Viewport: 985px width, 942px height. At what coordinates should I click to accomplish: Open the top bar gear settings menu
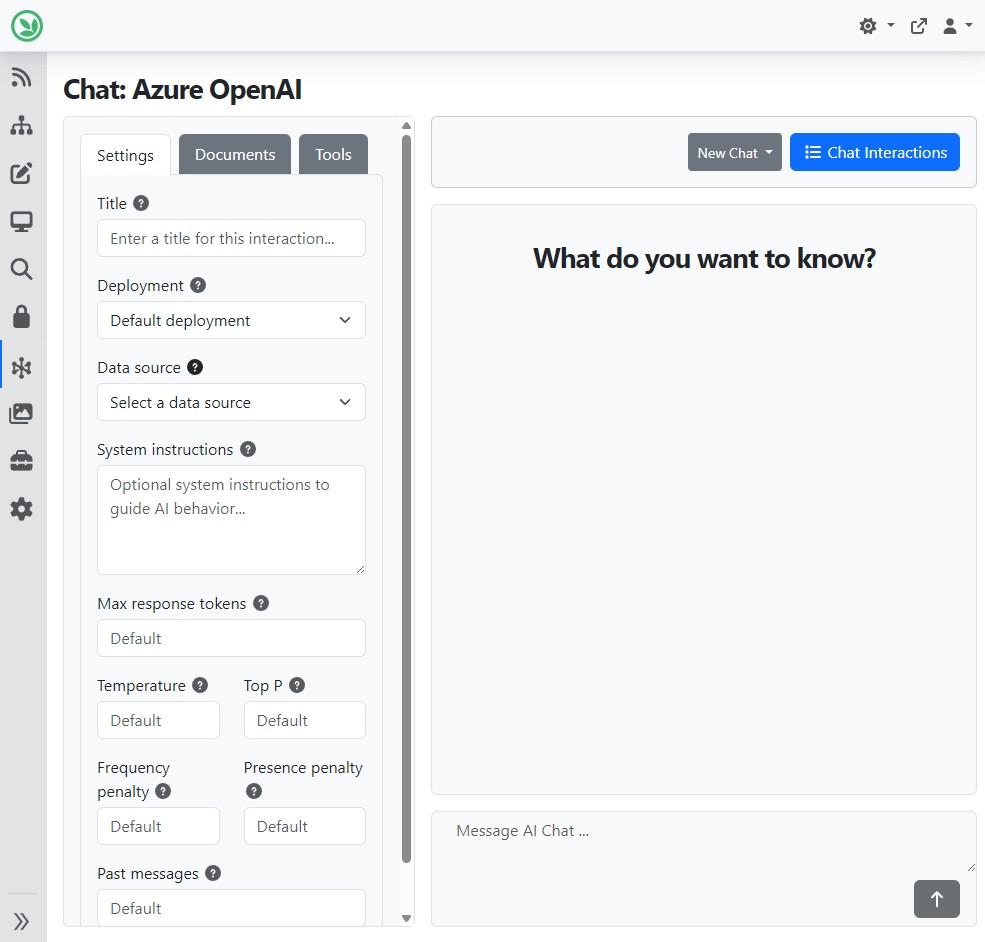(x=876, y=26)
